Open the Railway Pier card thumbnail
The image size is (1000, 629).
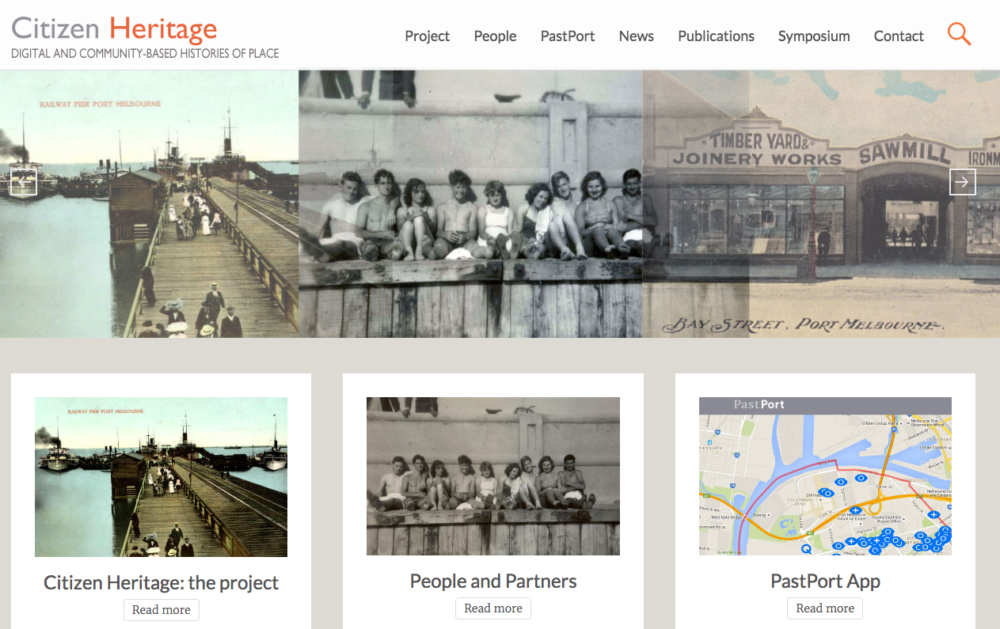point(161,477)
